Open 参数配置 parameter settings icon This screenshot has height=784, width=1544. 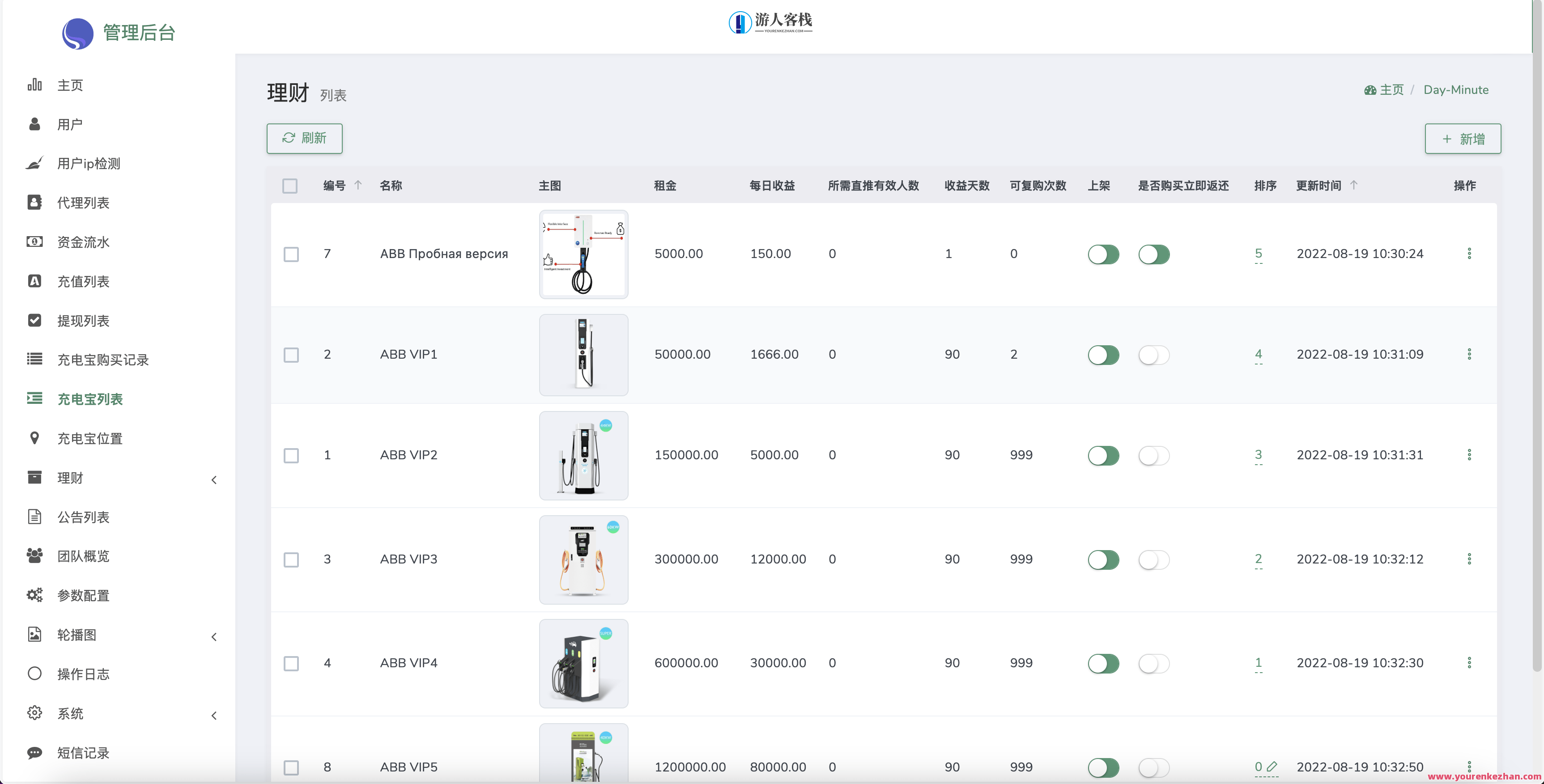click(x=34, y=595)
